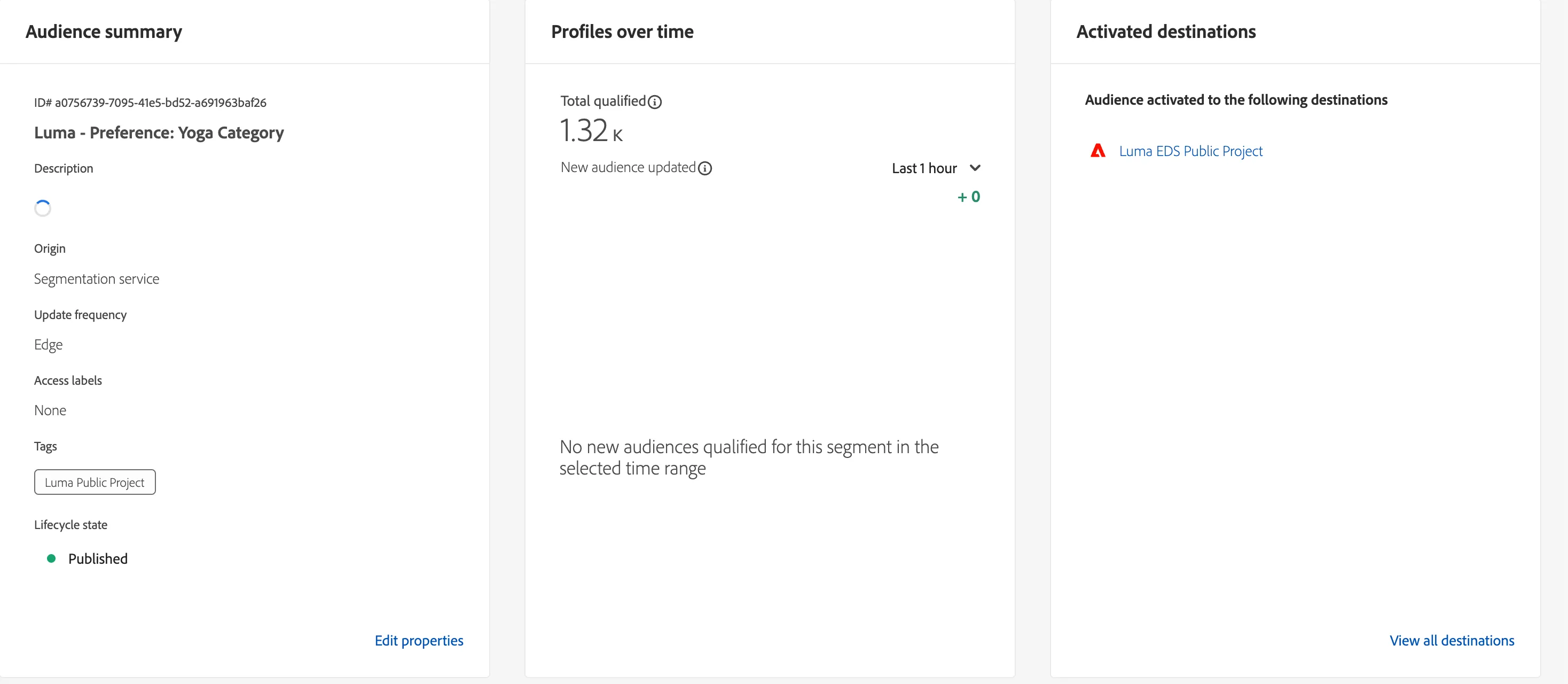Click the Activated destinations heading
1568x684 pixels.
coord(1166,31)
